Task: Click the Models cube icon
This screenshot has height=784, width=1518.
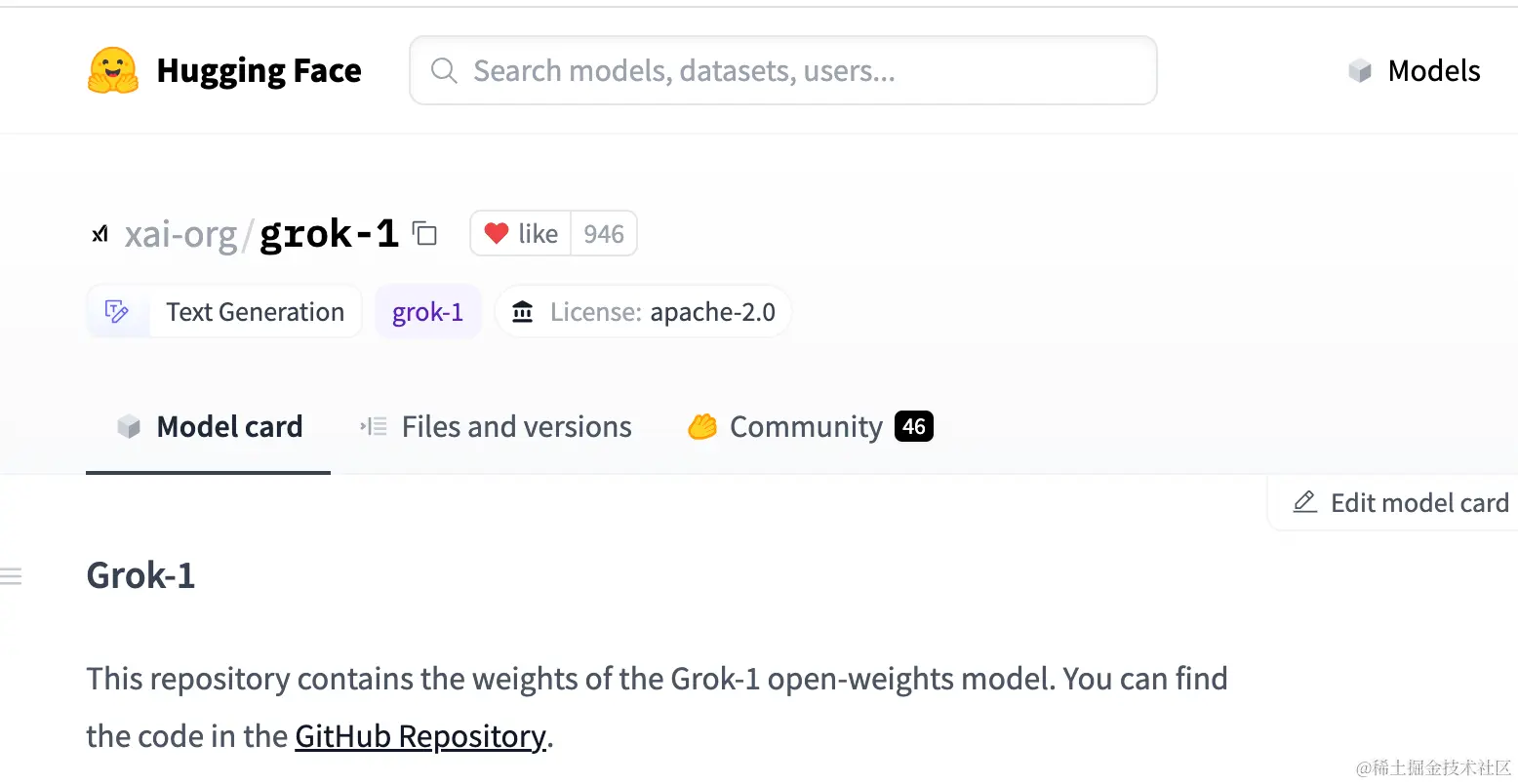Action: [1360, 70]
